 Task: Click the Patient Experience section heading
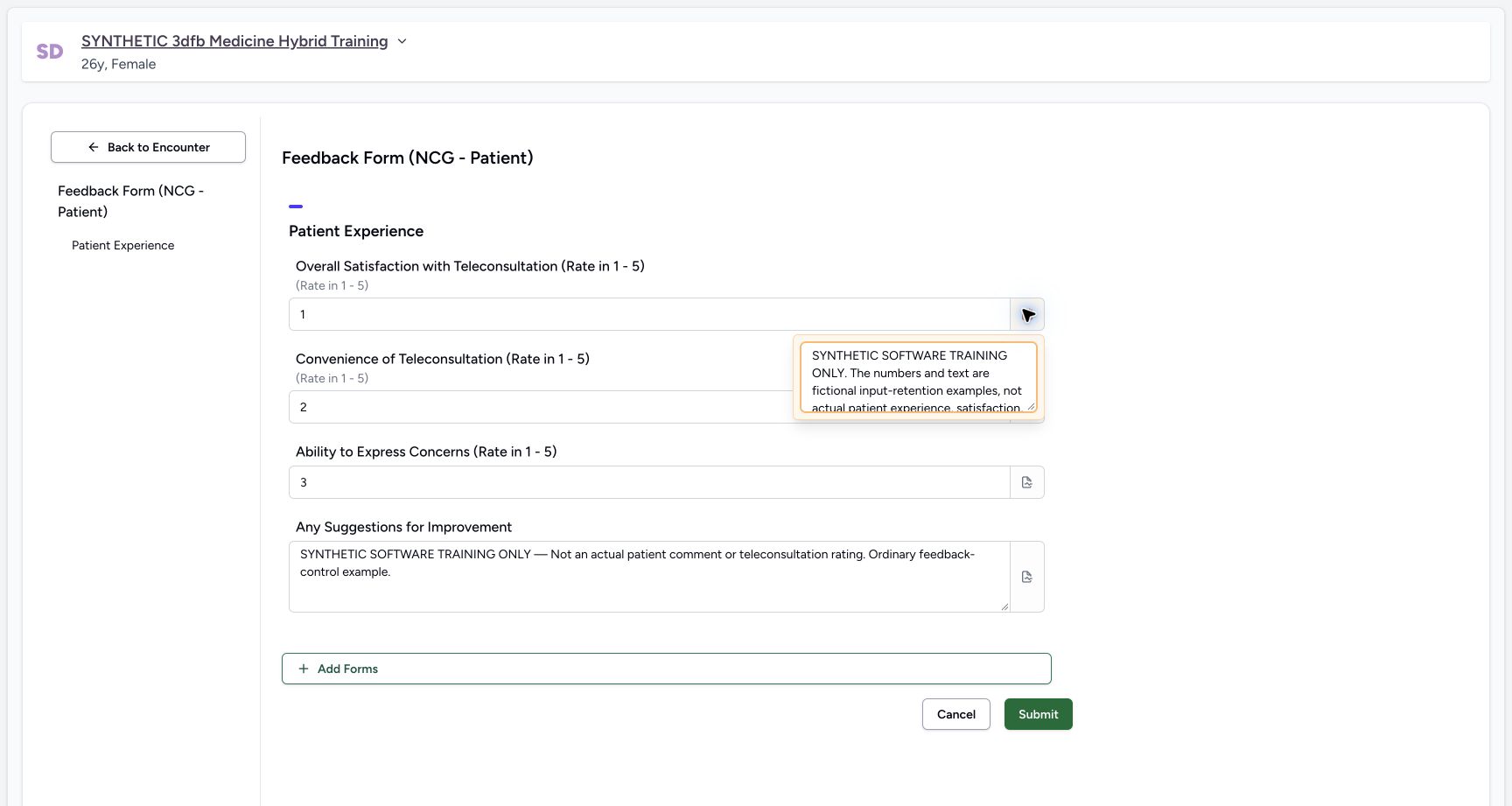(x=356, y=231)
